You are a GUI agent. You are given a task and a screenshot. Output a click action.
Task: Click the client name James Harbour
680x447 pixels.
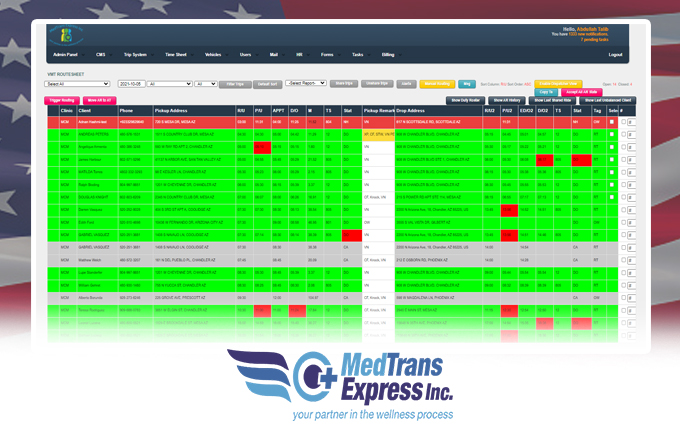point(88,160)
